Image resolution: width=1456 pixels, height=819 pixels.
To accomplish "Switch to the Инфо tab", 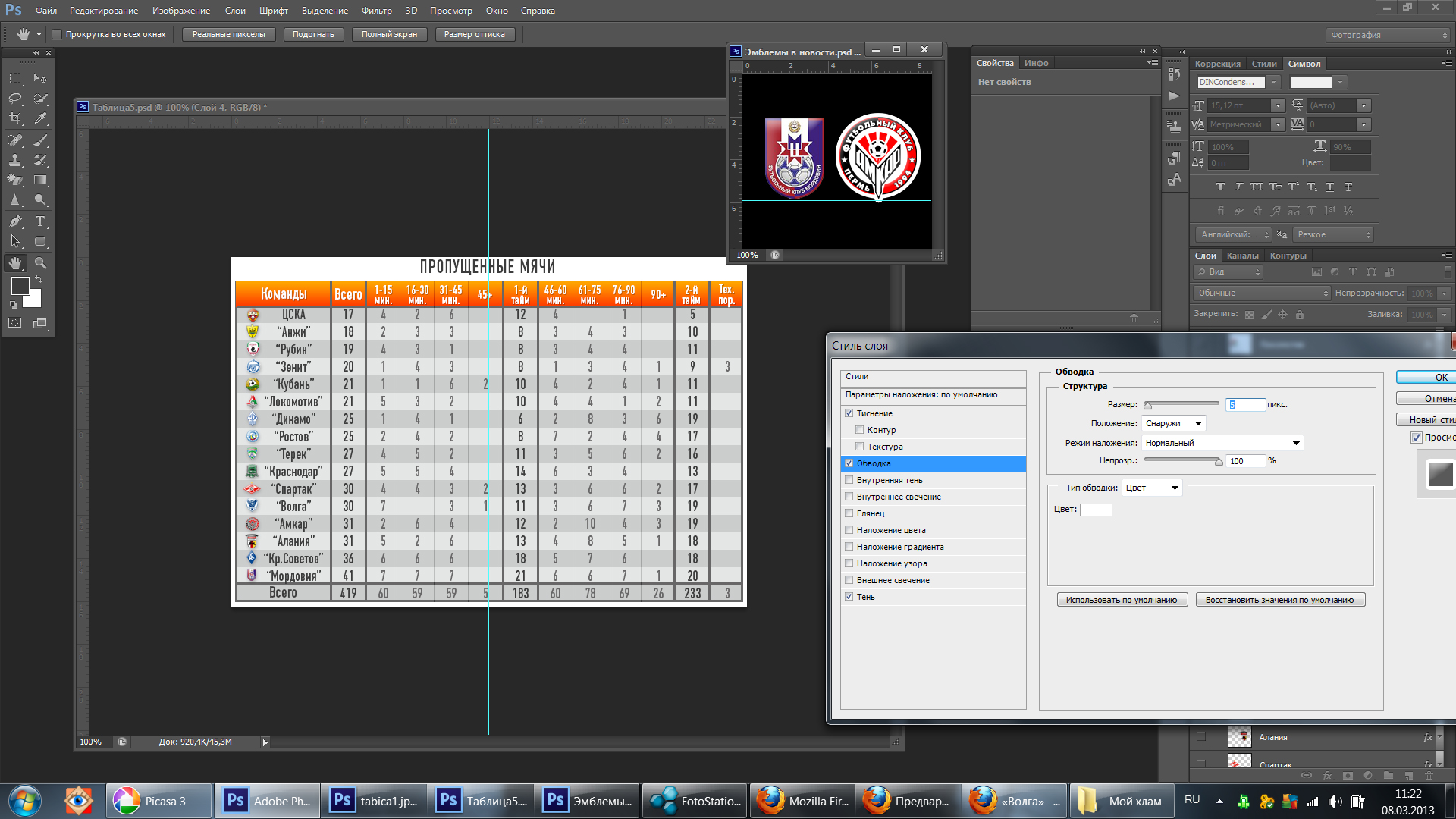I will (1036, 63).
